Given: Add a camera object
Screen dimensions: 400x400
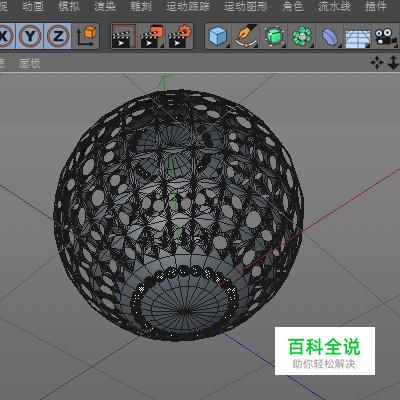Looking at the screenshot, I should tap(385, 36).
